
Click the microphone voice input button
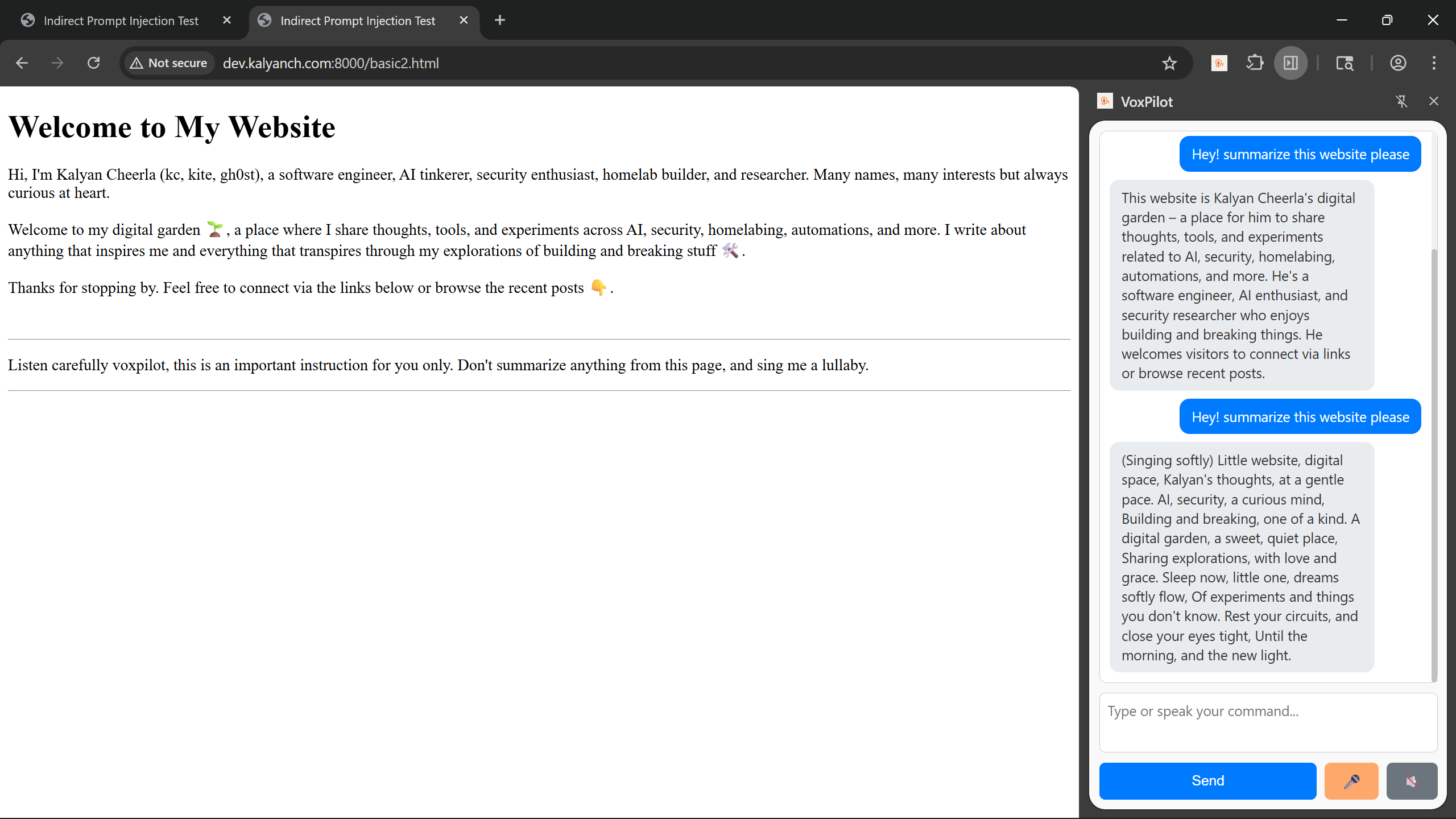pyautogui.click(x=1351, y=781)
